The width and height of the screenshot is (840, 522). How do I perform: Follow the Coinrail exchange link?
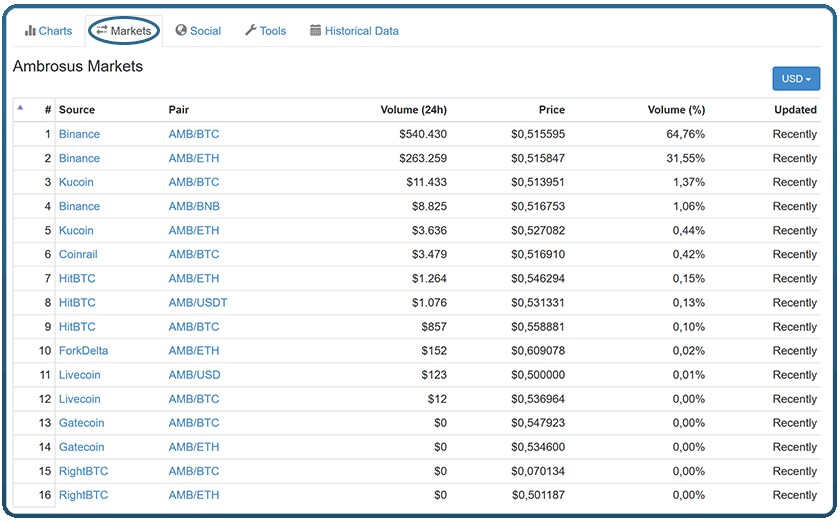click(78, 255)
